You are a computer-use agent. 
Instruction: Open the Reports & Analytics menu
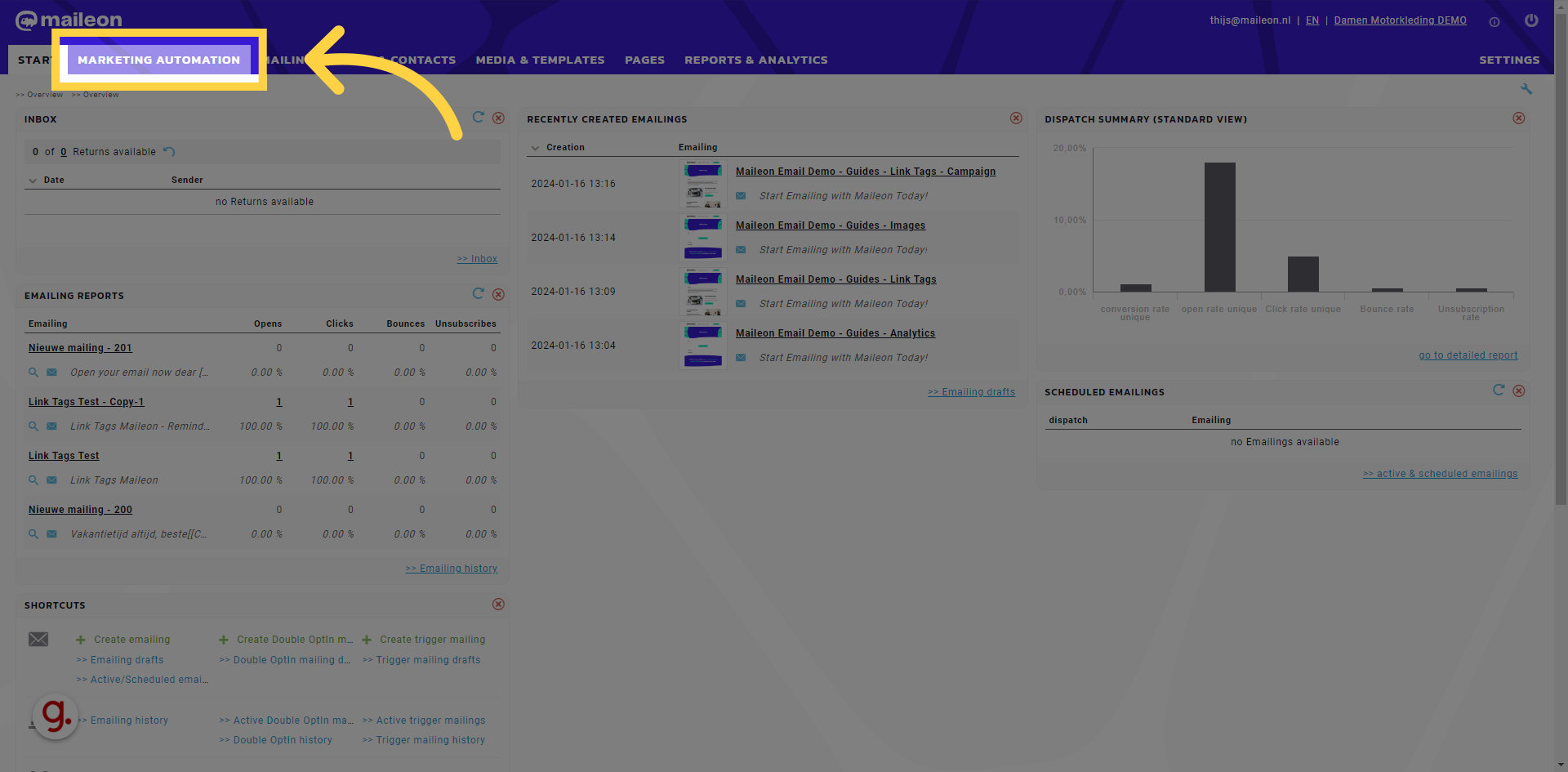pos(756,60)
